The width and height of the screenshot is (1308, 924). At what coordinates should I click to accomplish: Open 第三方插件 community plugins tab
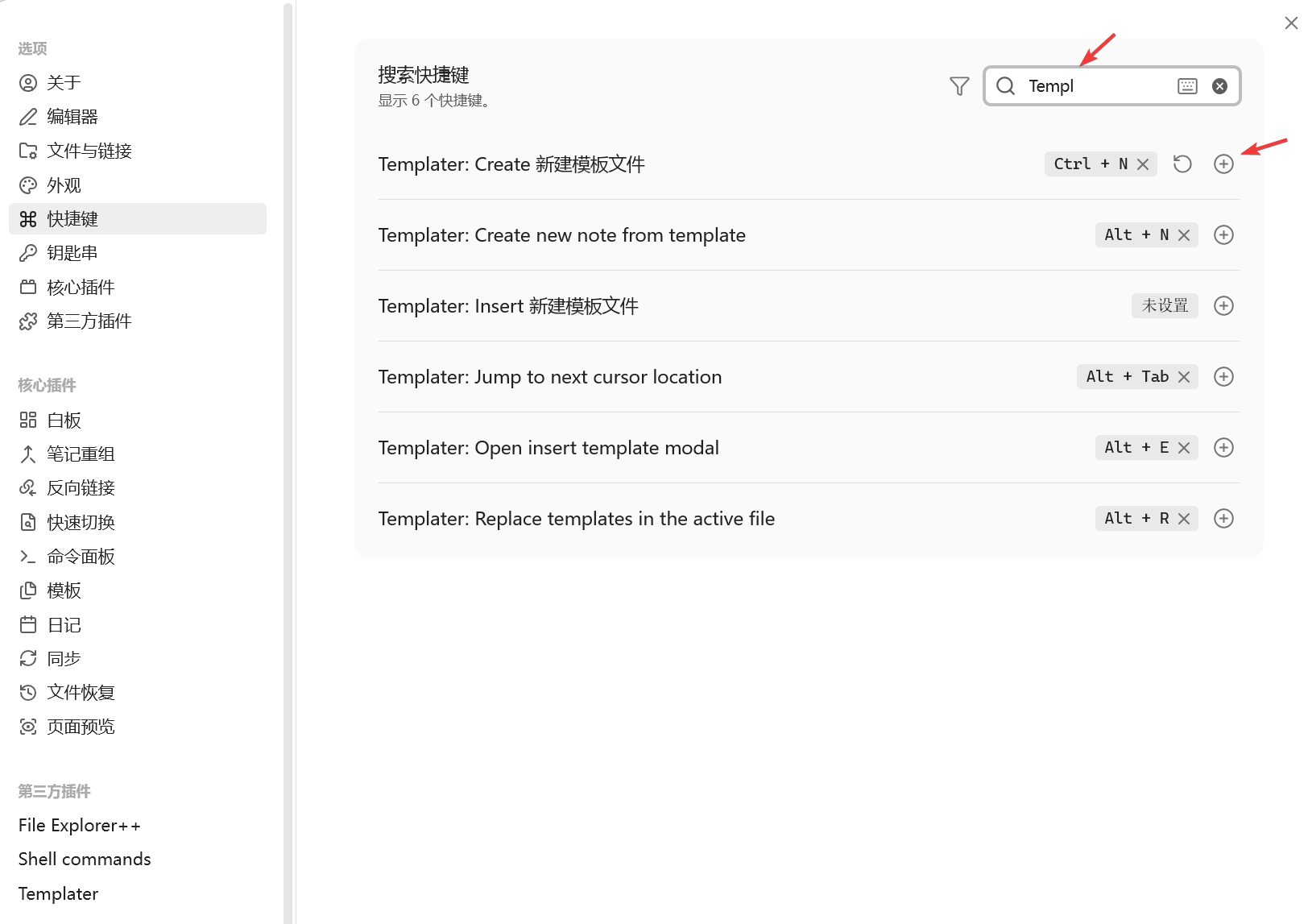89,321
